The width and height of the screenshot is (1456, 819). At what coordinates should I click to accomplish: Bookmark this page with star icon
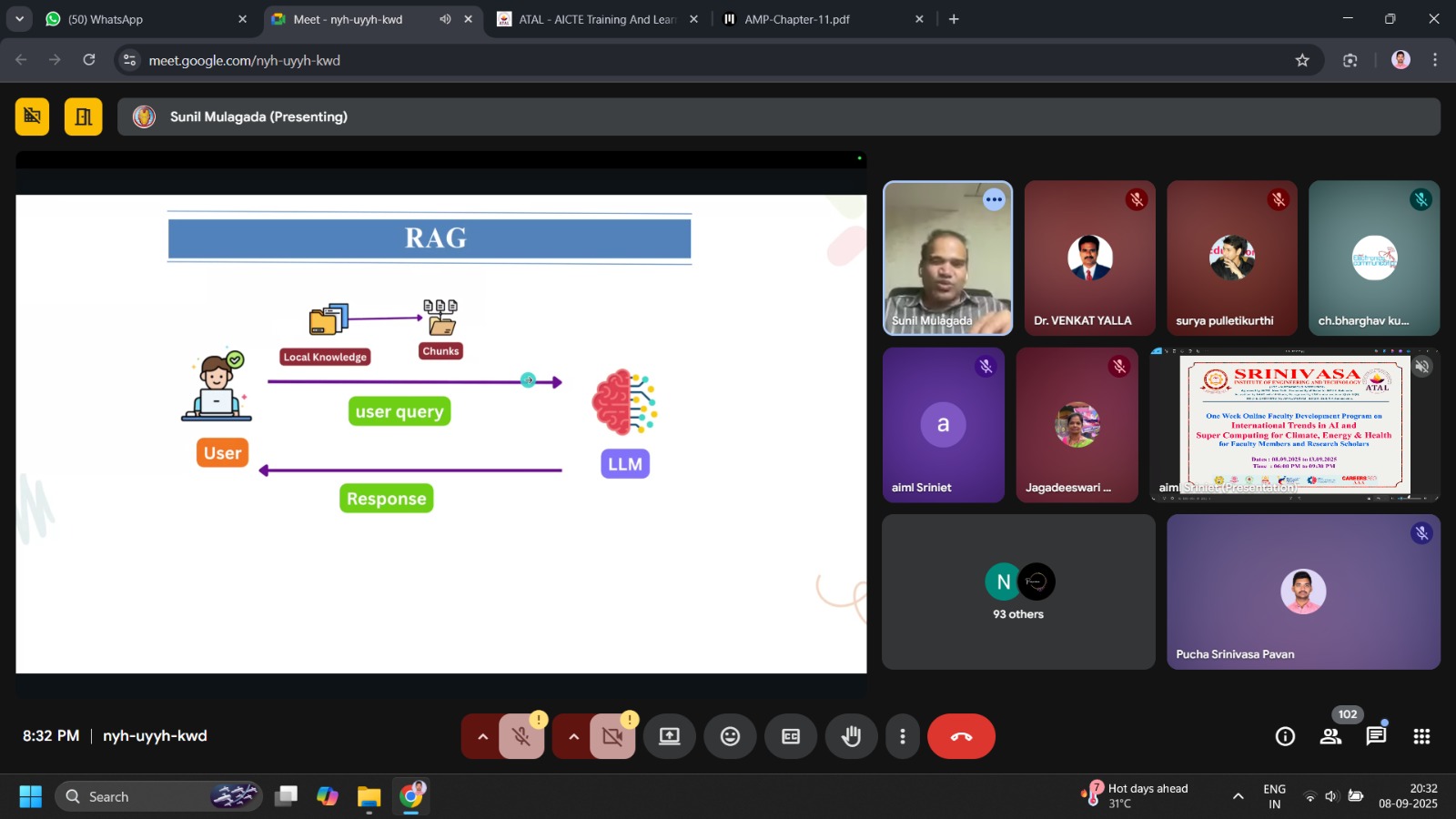coord(1302,60)
